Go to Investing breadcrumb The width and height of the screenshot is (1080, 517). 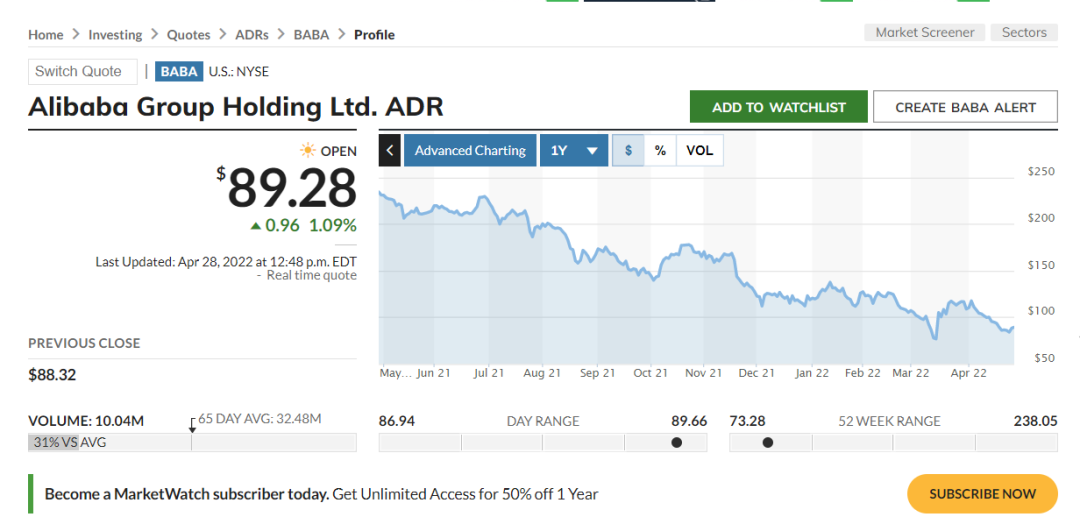coord(115,34)
